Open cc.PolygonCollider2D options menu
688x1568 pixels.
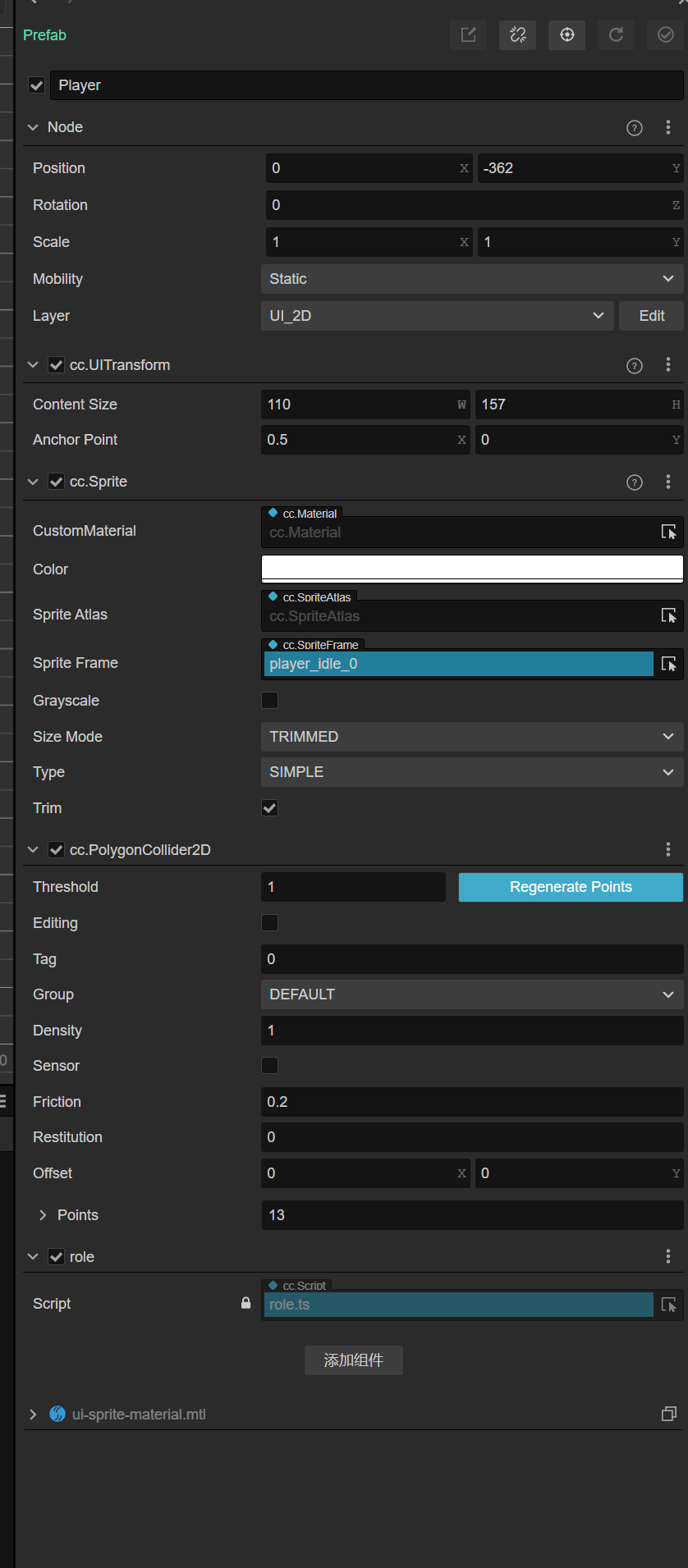point(668,849)
